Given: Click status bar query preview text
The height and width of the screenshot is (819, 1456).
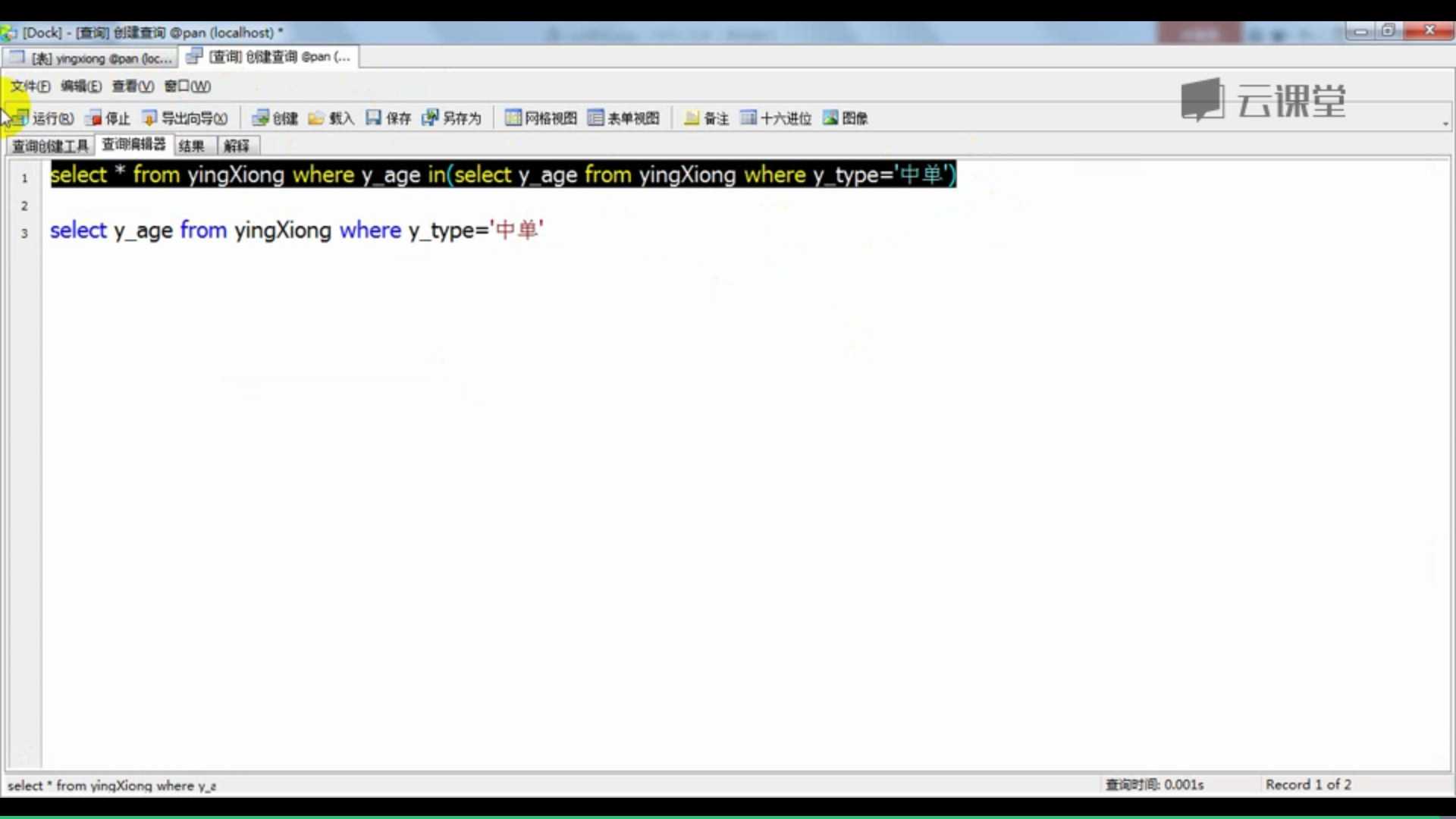Looking at the screenshot, I should 111,786.
